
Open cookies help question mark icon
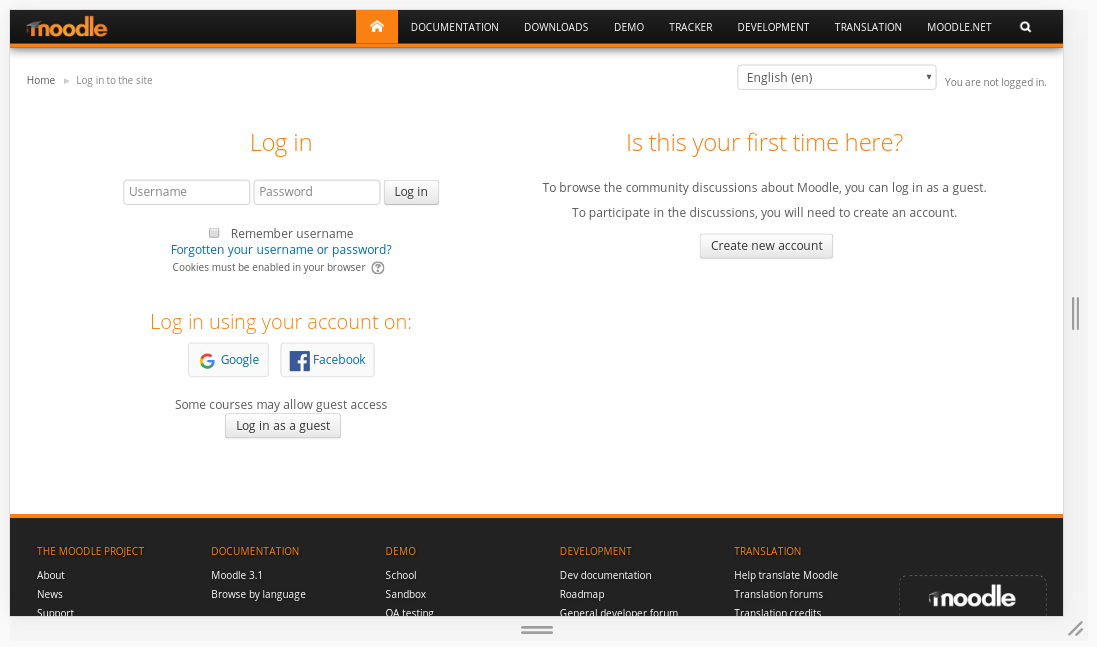tap(378, 268)
